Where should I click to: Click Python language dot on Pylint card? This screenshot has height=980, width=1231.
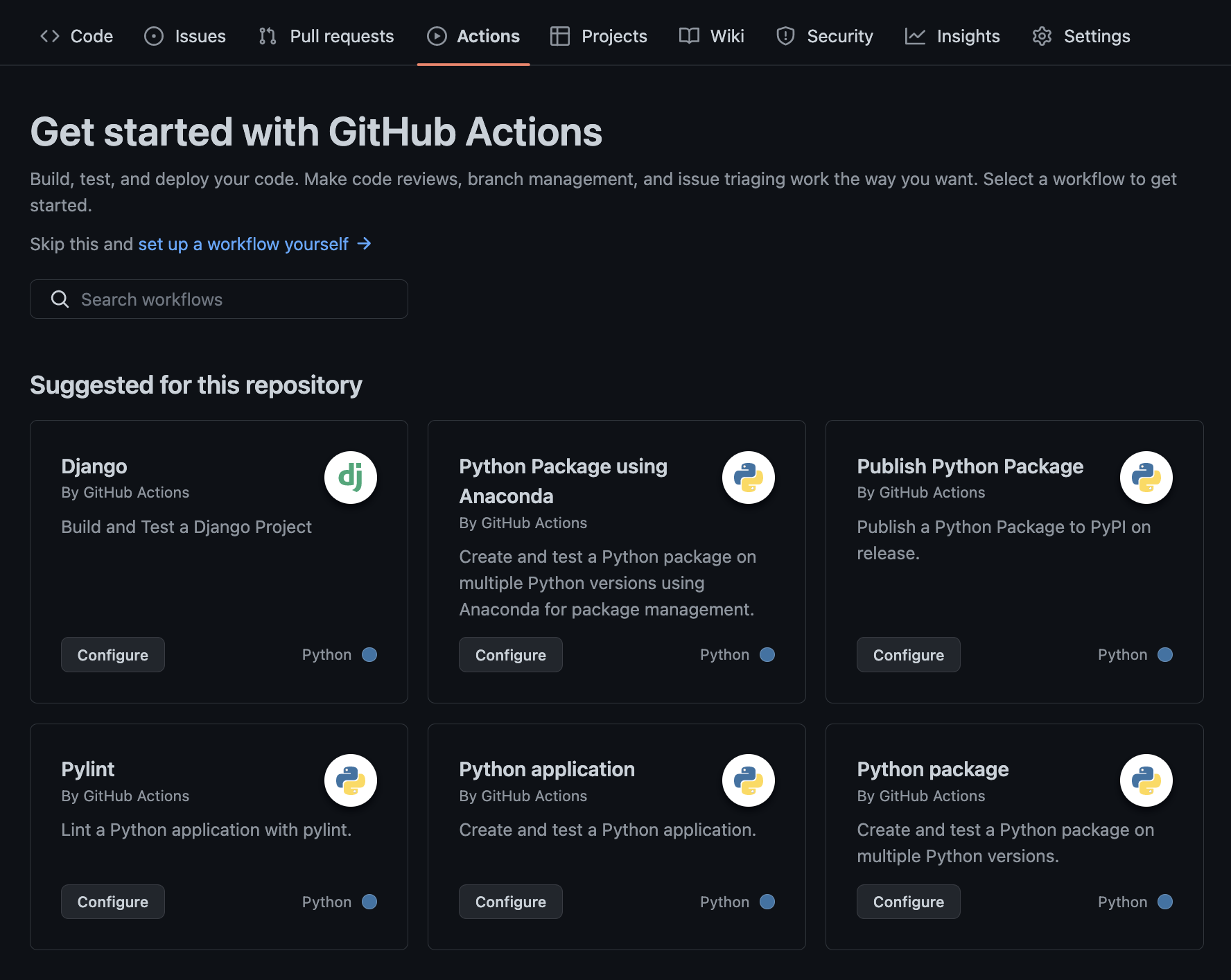[369, 902]
